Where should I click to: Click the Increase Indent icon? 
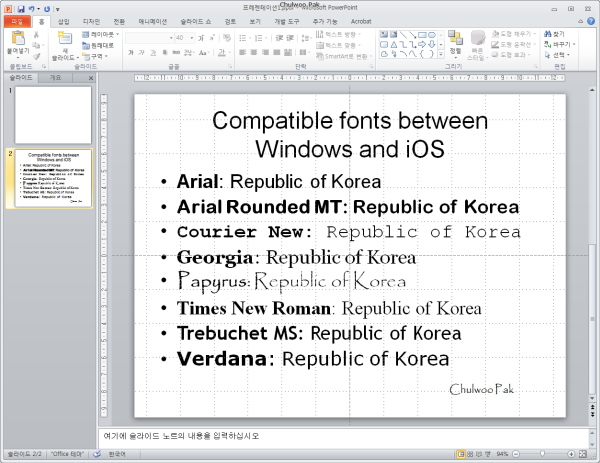pos(290,38)
